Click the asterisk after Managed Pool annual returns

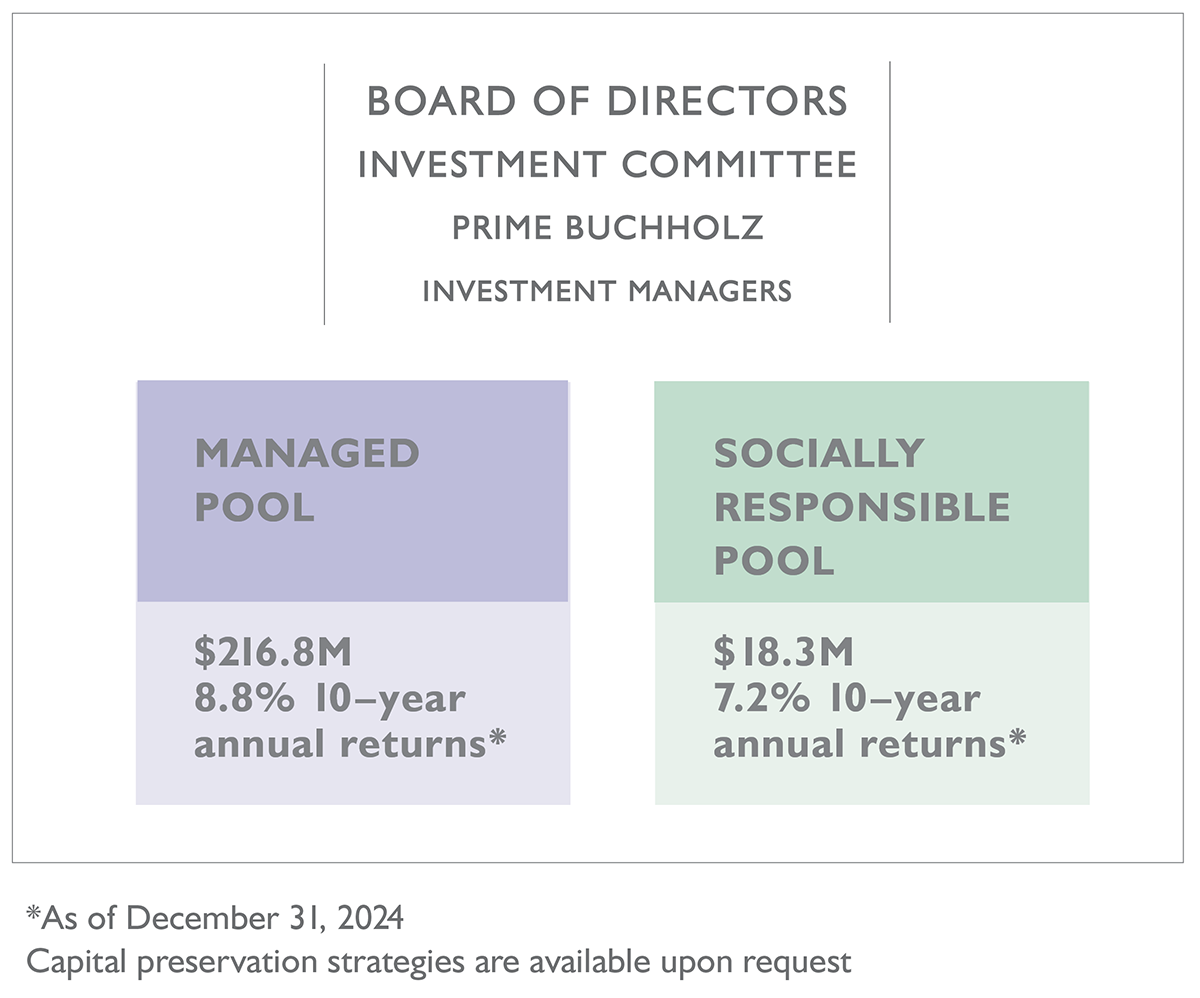click(497, 740)
